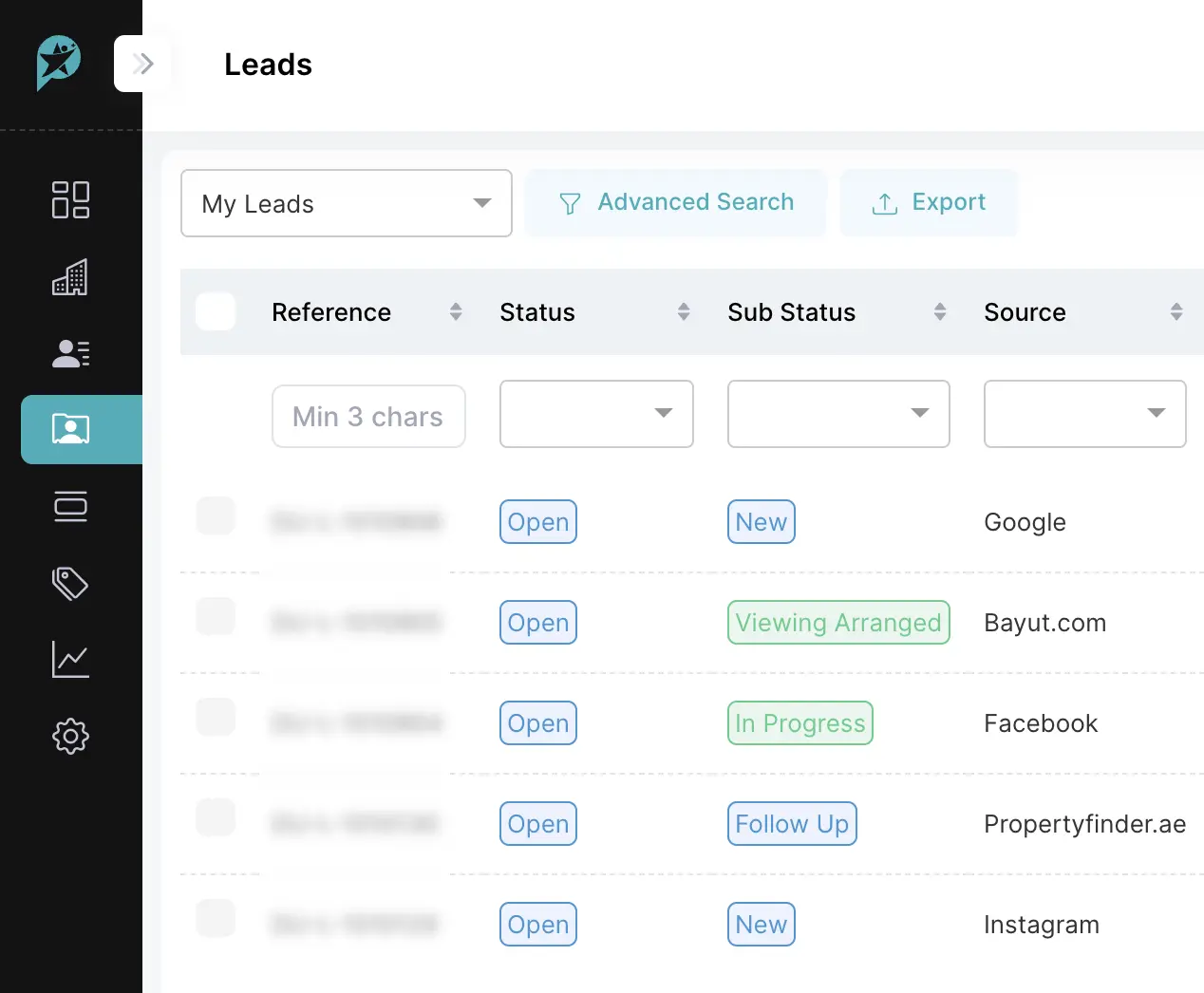Click the Advanced Search button
Screen dimensions: 1204x993
pos(676,202)
